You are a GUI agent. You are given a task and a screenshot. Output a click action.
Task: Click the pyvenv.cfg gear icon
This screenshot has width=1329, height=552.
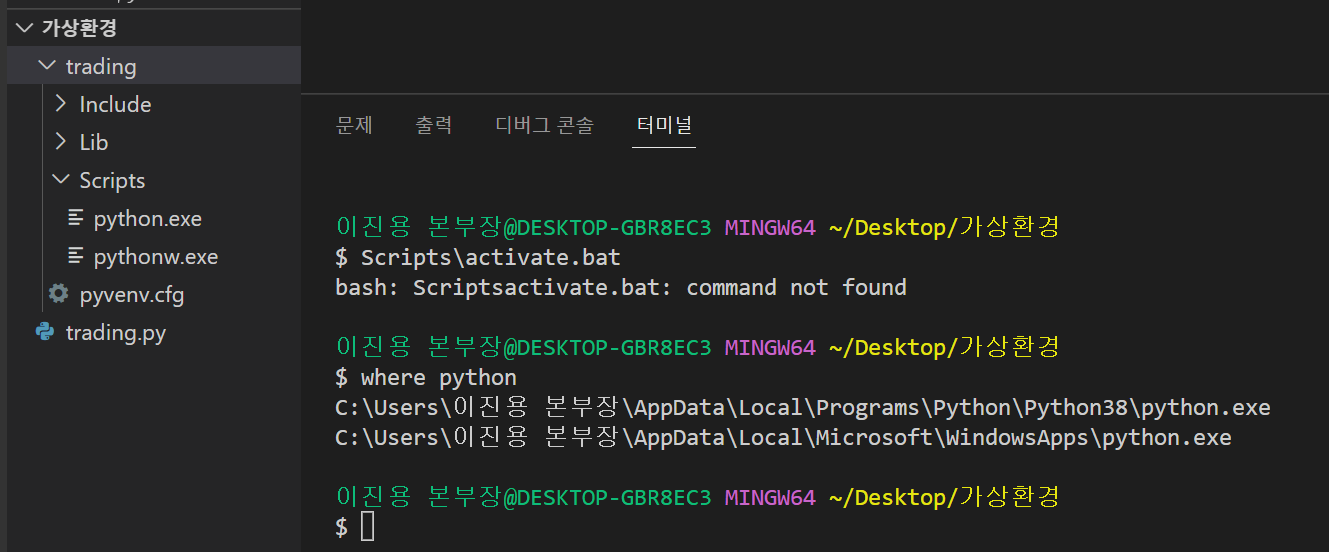[x=59, y=294]
